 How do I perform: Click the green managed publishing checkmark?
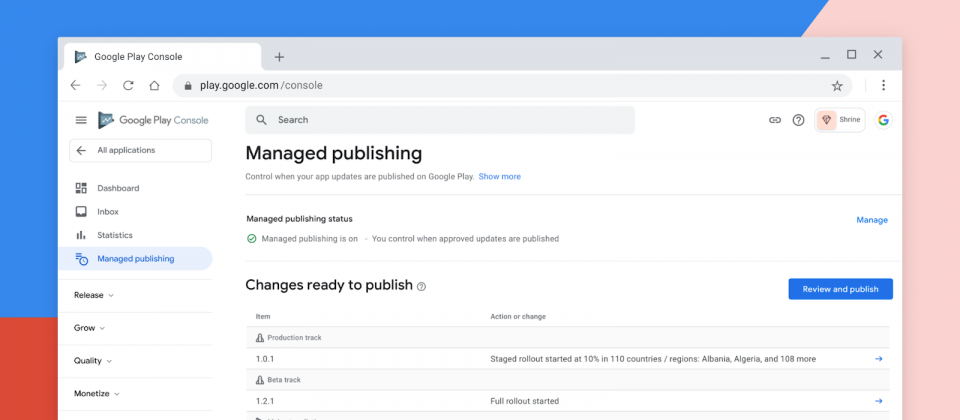pos(252,239)
